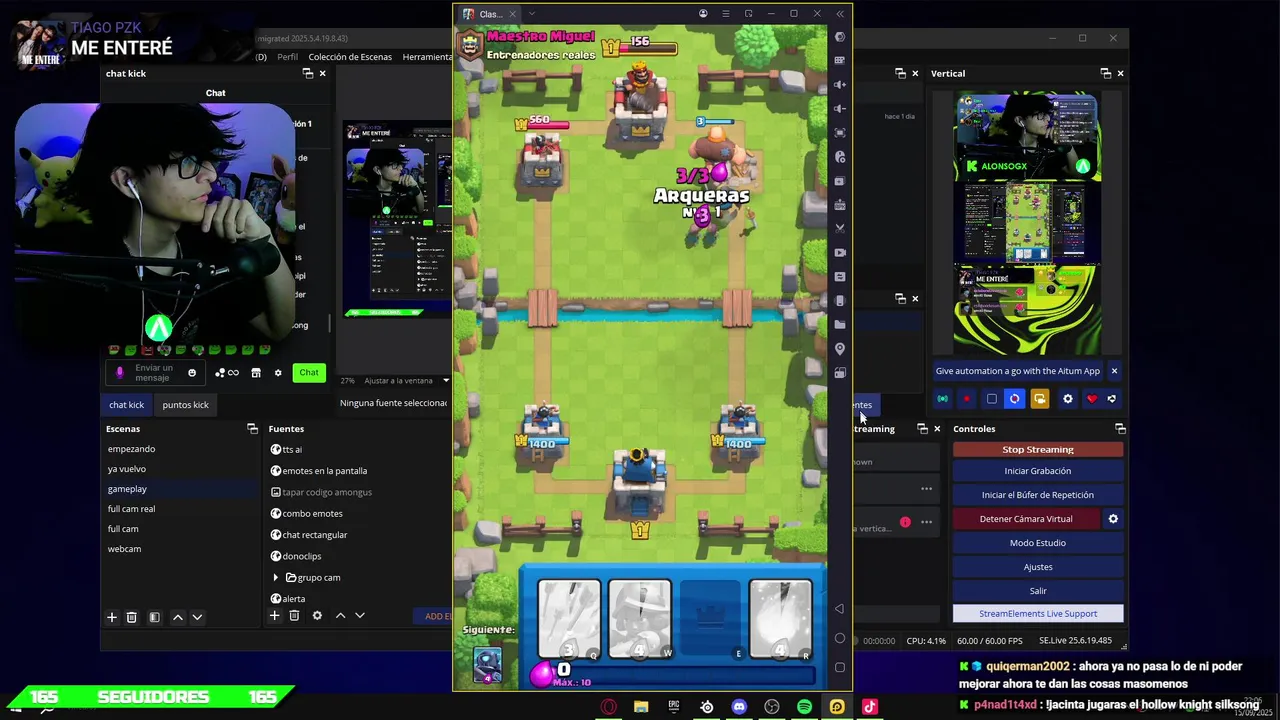Select the first arrows card in game hand
The height and width of the screenshot is (720, 1280).
[x=570, y=620]
